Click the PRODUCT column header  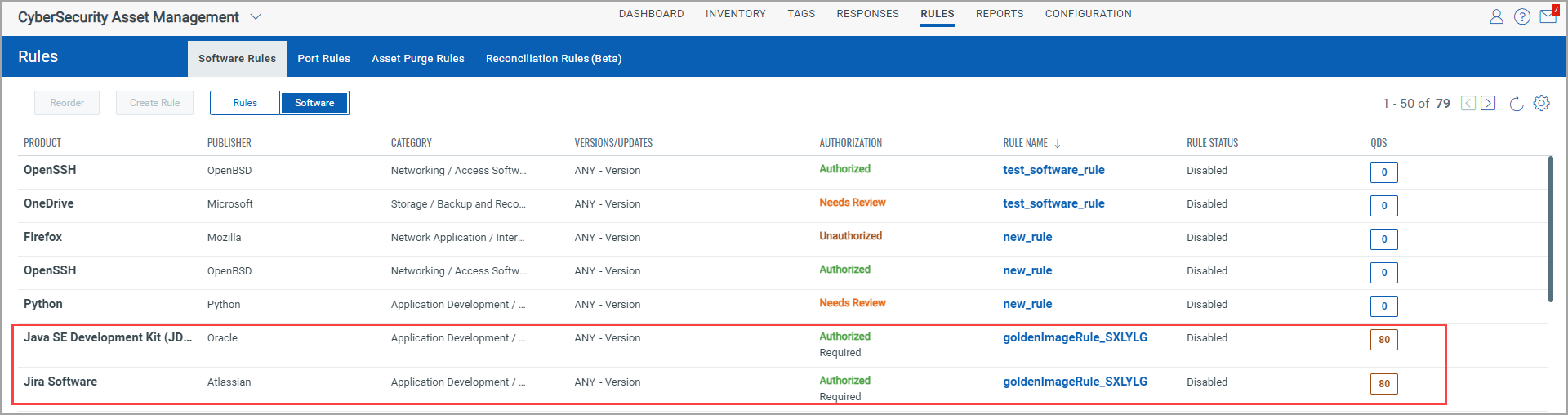42,143
